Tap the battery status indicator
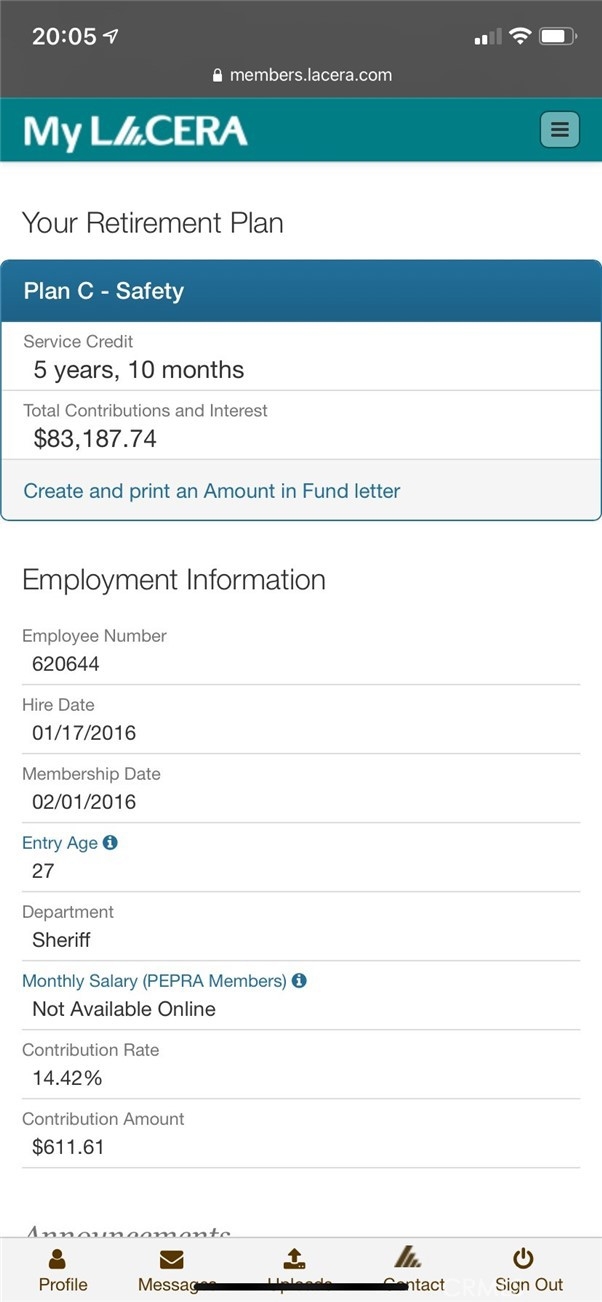 click(557, 36)
